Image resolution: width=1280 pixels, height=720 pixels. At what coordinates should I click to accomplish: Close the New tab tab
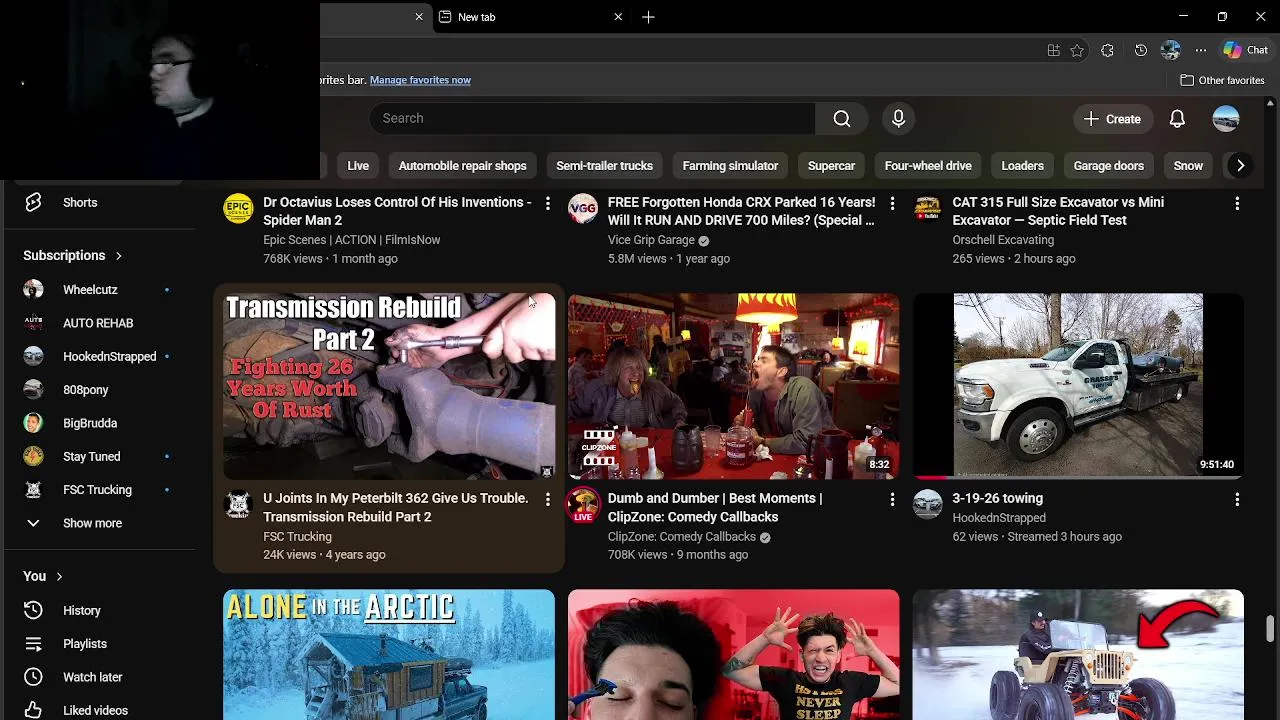pos(618,17)
